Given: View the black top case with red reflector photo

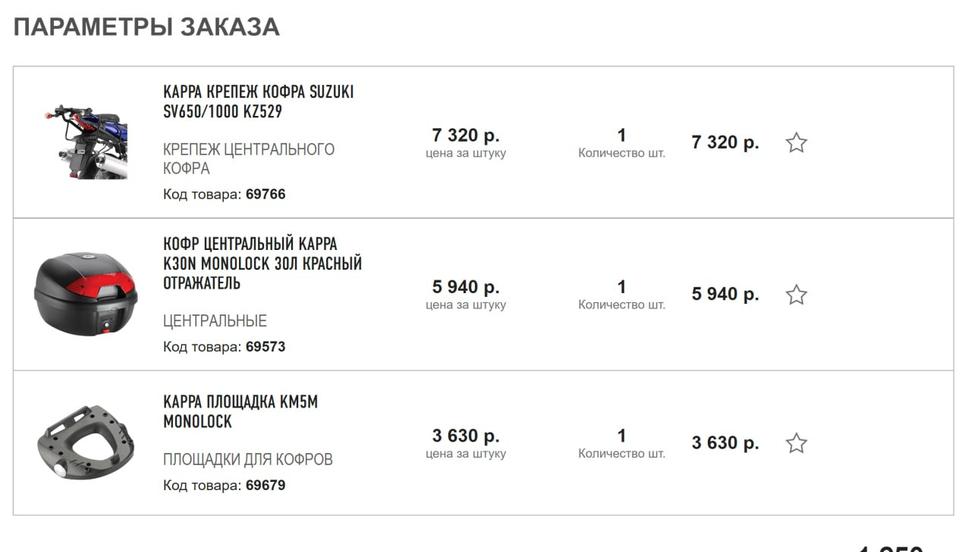Looking at the screenshot, I should click(x=85, y=293).
